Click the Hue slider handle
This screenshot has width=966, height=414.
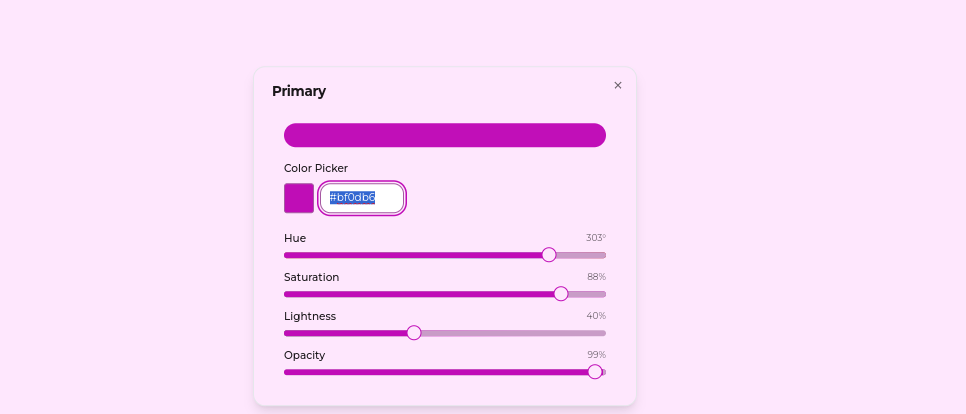pos(549,255)
